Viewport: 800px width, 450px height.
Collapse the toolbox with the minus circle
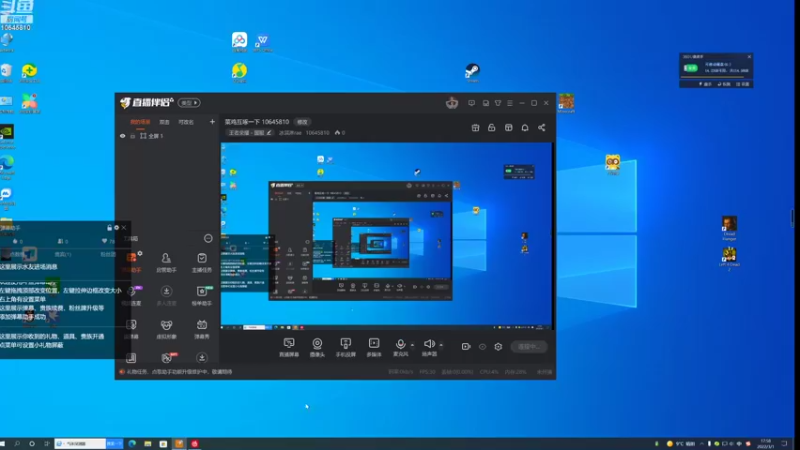208,238
